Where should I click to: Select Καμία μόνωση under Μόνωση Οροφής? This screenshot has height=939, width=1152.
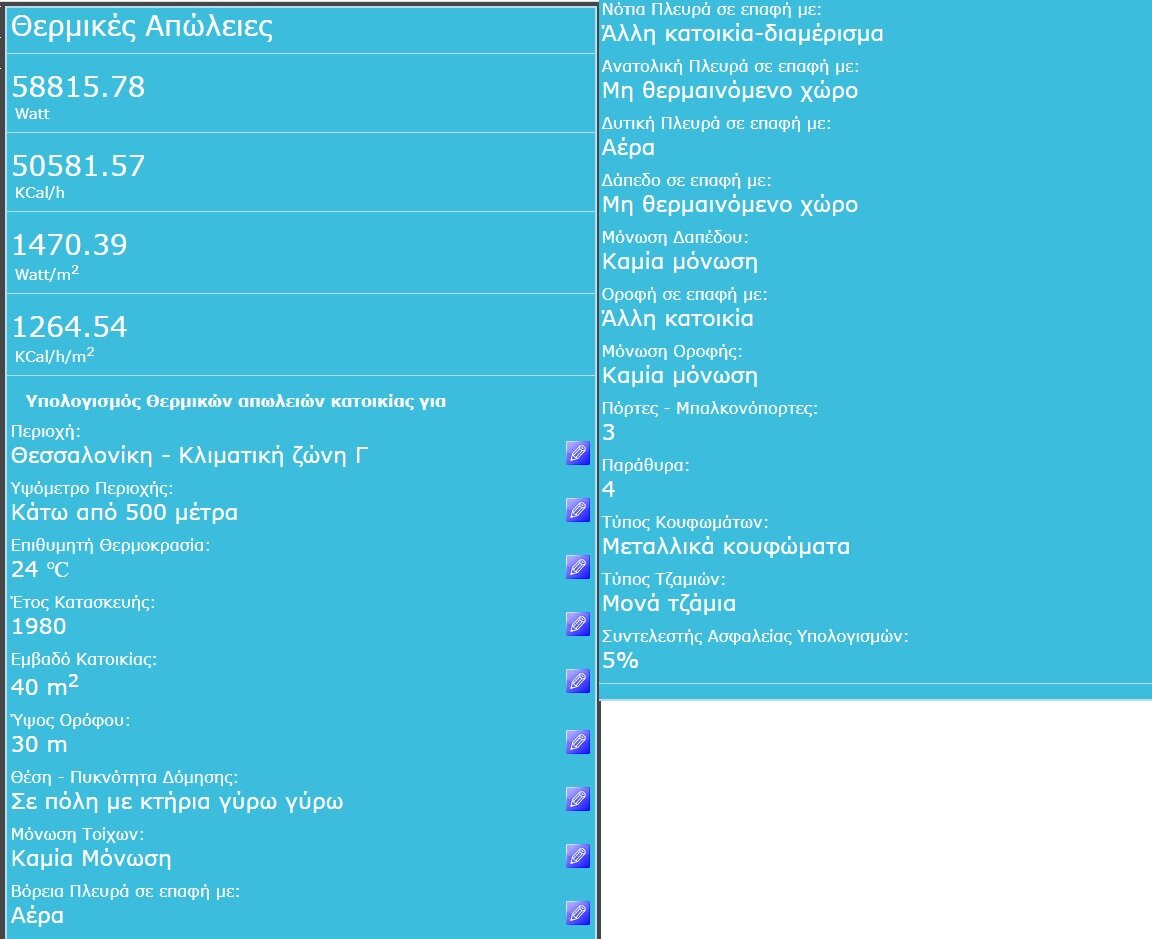tap(680, 375)
